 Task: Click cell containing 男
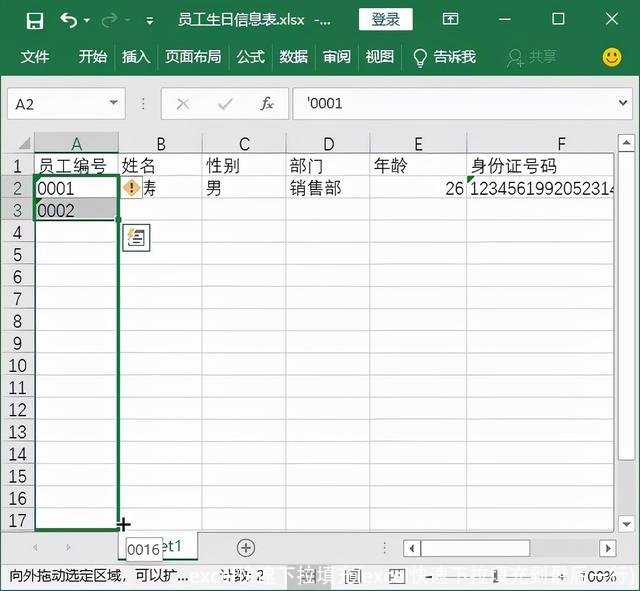(244, 188)
